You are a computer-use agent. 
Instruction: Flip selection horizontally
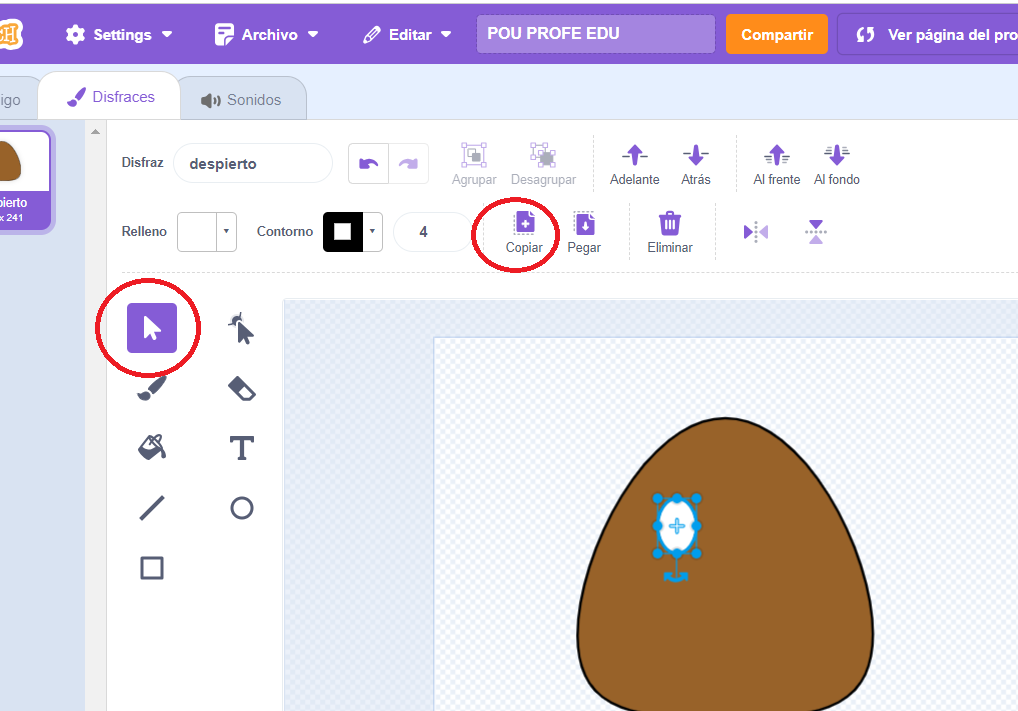(756, 232)
